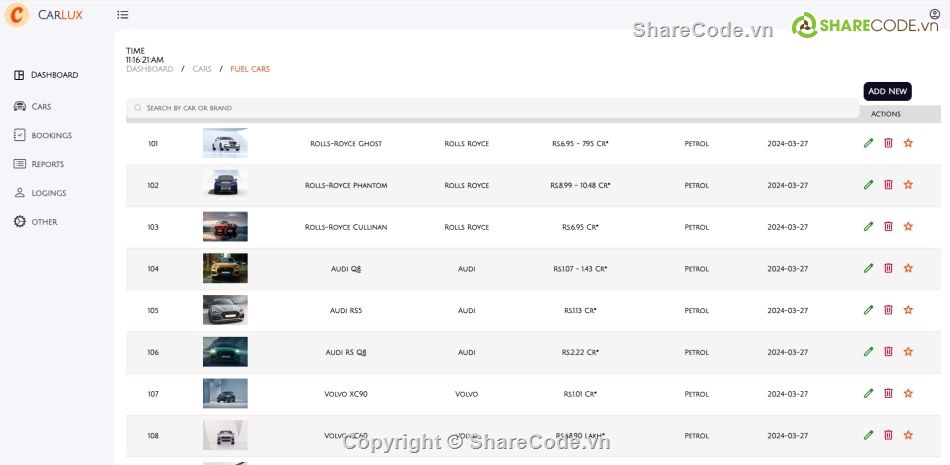
Task: Open the Rolls-Royce Ghost thumbnail
Action: [x=225, y=143]
